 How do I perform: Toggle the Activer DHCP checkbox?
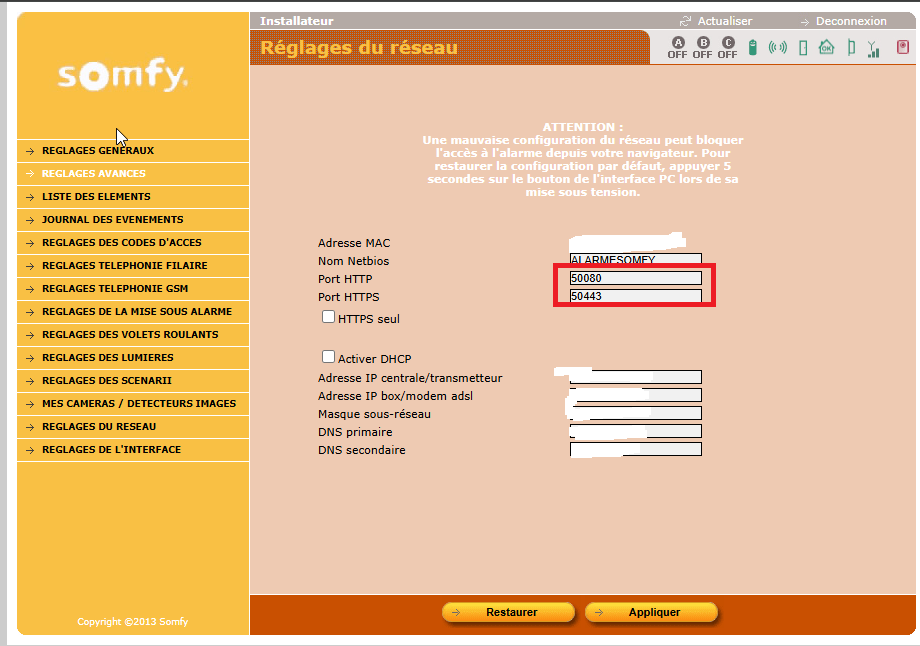(328, 357)
